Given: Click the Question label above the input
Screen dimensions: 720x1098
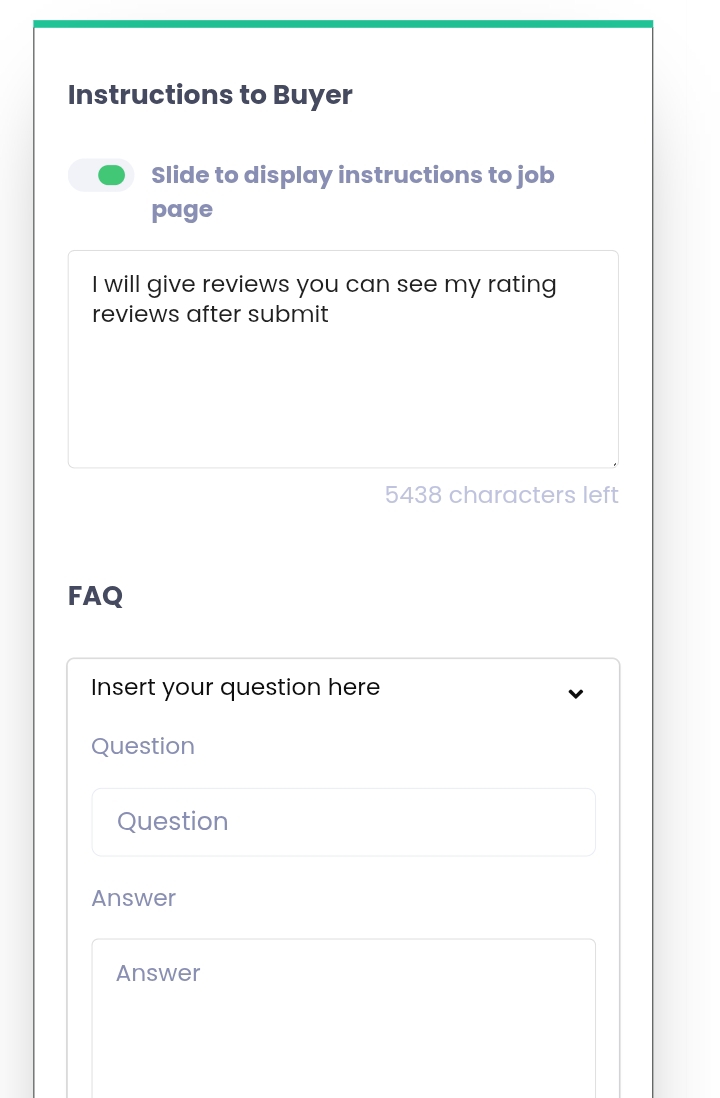Looking at the screenshot, I should tap(142, 746).
